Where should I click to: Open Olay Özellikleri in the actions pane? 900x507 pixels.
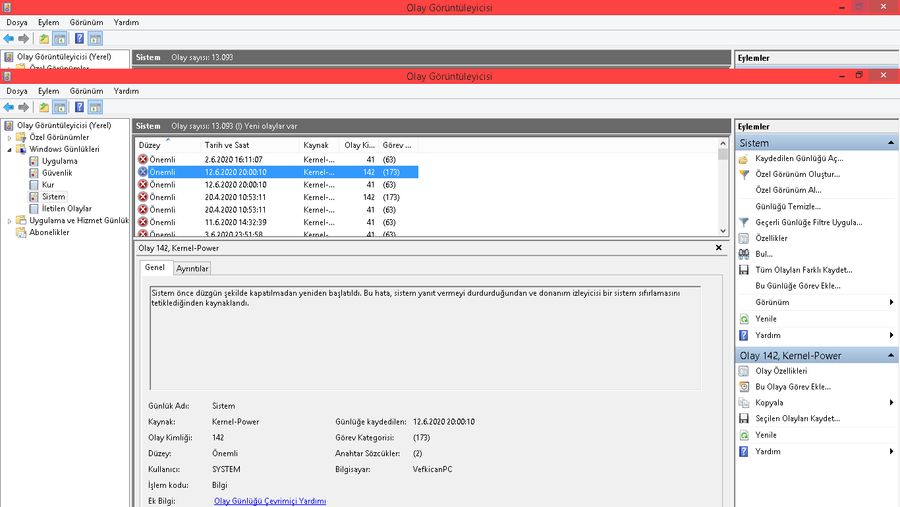pos(780,371)
